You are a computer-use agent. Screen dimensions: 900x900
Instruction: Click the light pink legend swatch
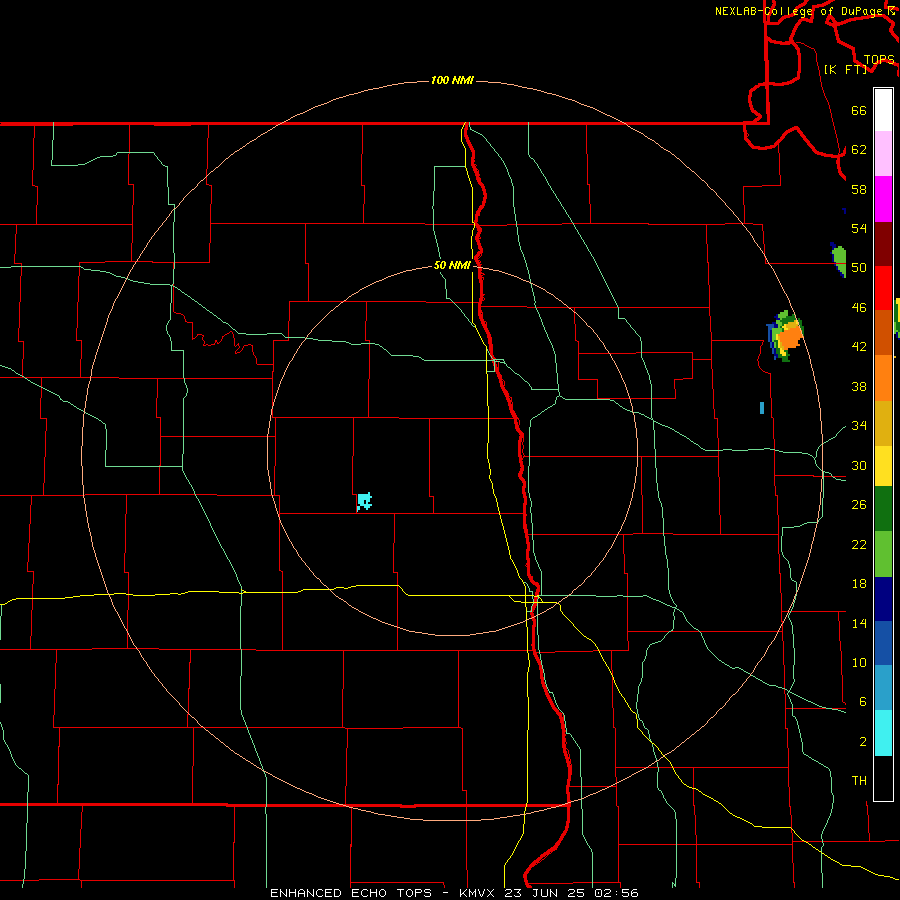tap(883, 154)
